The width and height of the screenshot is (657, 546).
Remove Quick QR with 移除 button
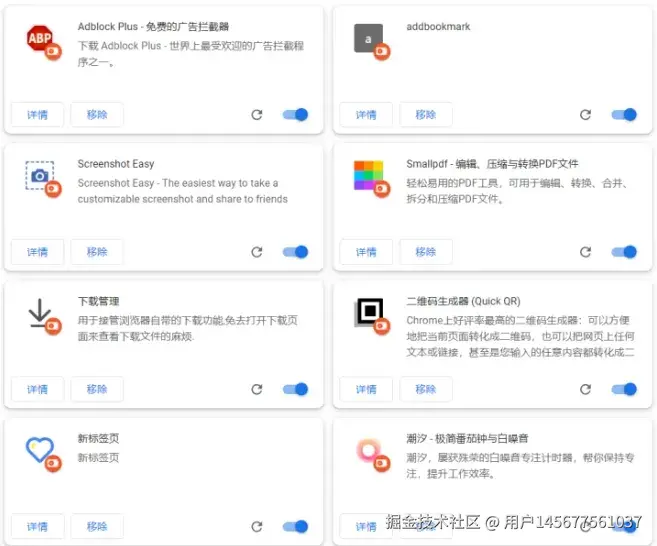[426, 389]
